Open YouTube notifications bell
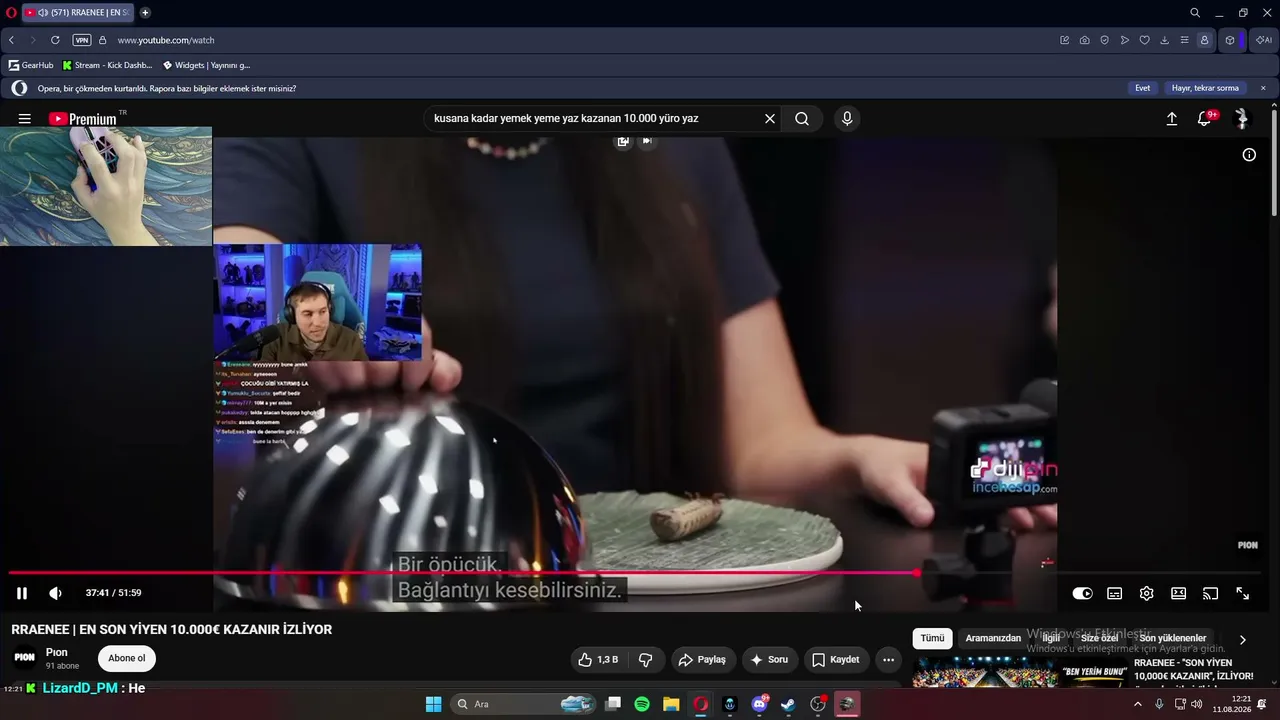Screen dimensions: 1280x720 (x=1205, y=118)
